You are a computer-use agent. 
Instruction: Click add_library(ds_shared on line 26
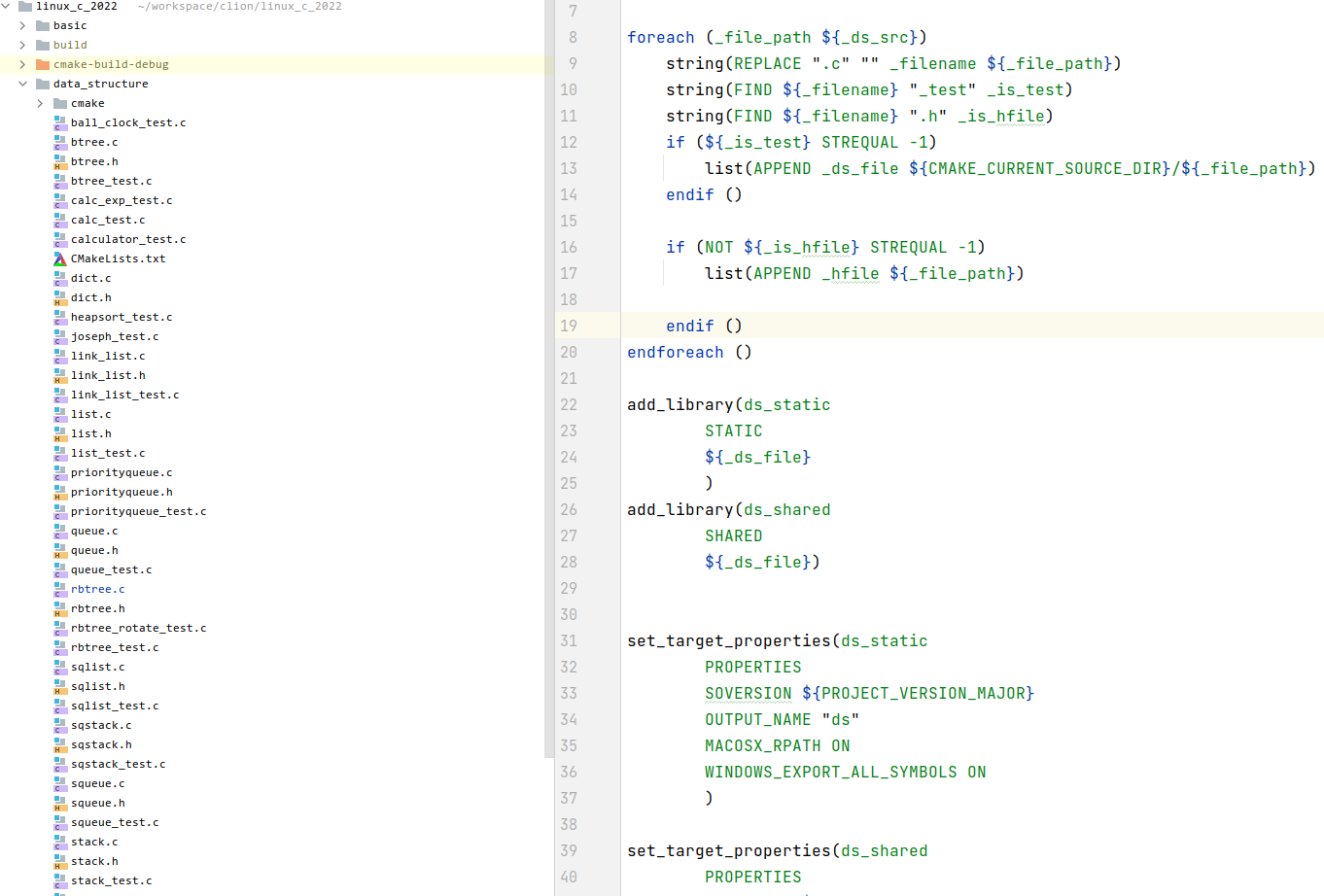click(x=729, y=509)
